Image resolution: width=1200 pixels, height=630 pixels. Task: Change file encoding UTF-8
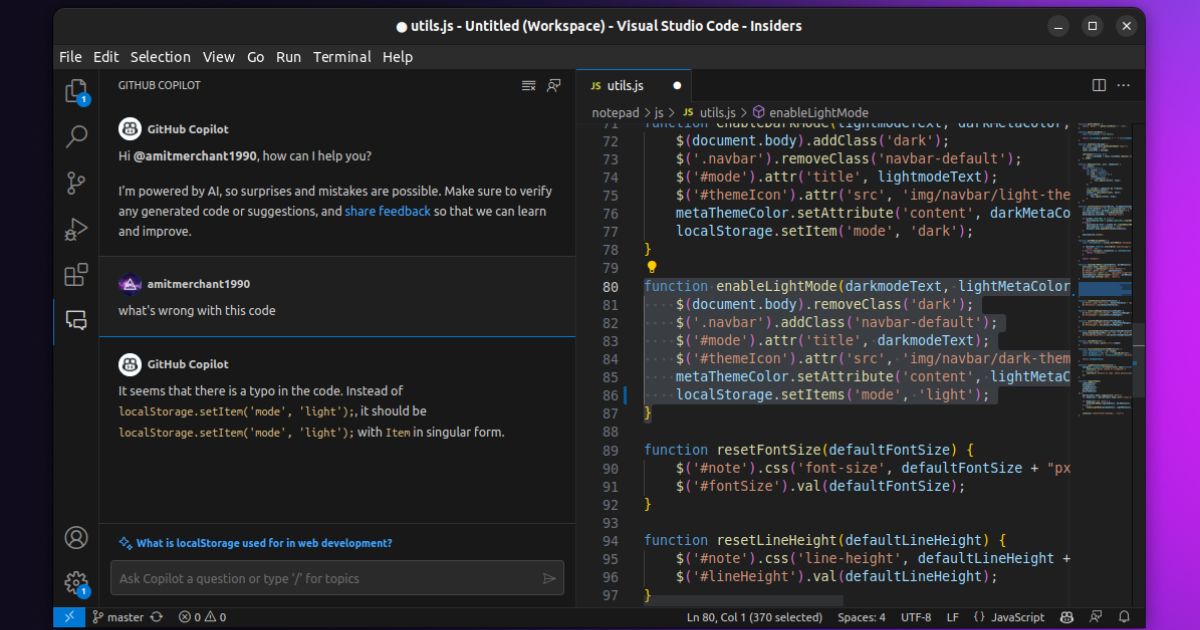click(916, 617)
